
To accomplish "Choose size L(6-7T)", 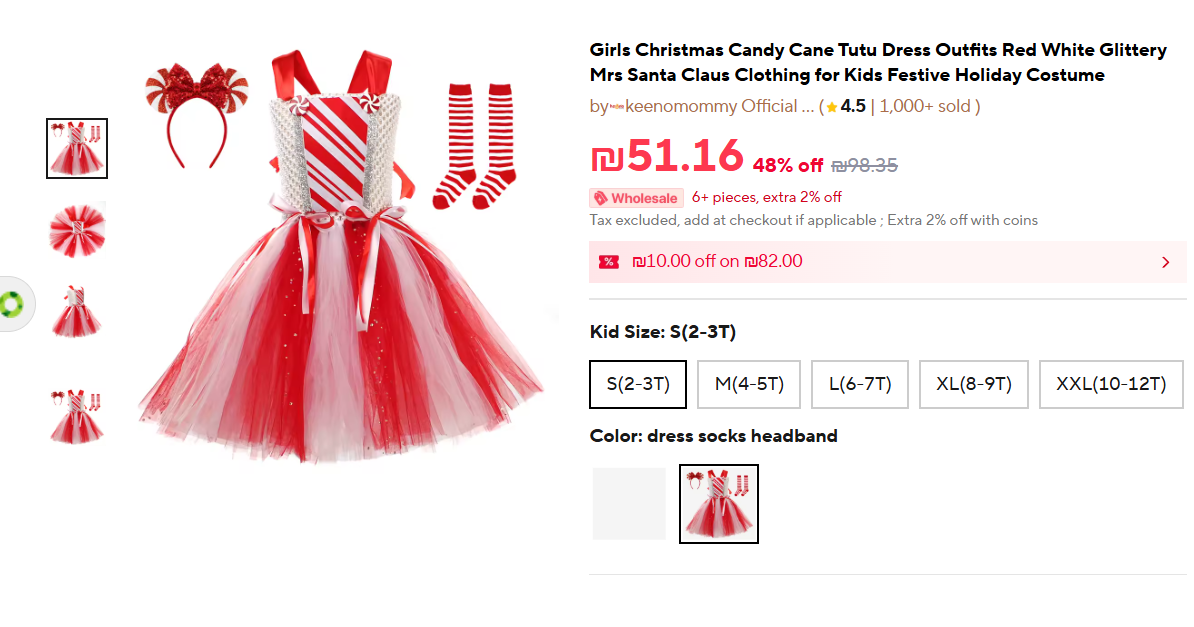I will (859, 384).
